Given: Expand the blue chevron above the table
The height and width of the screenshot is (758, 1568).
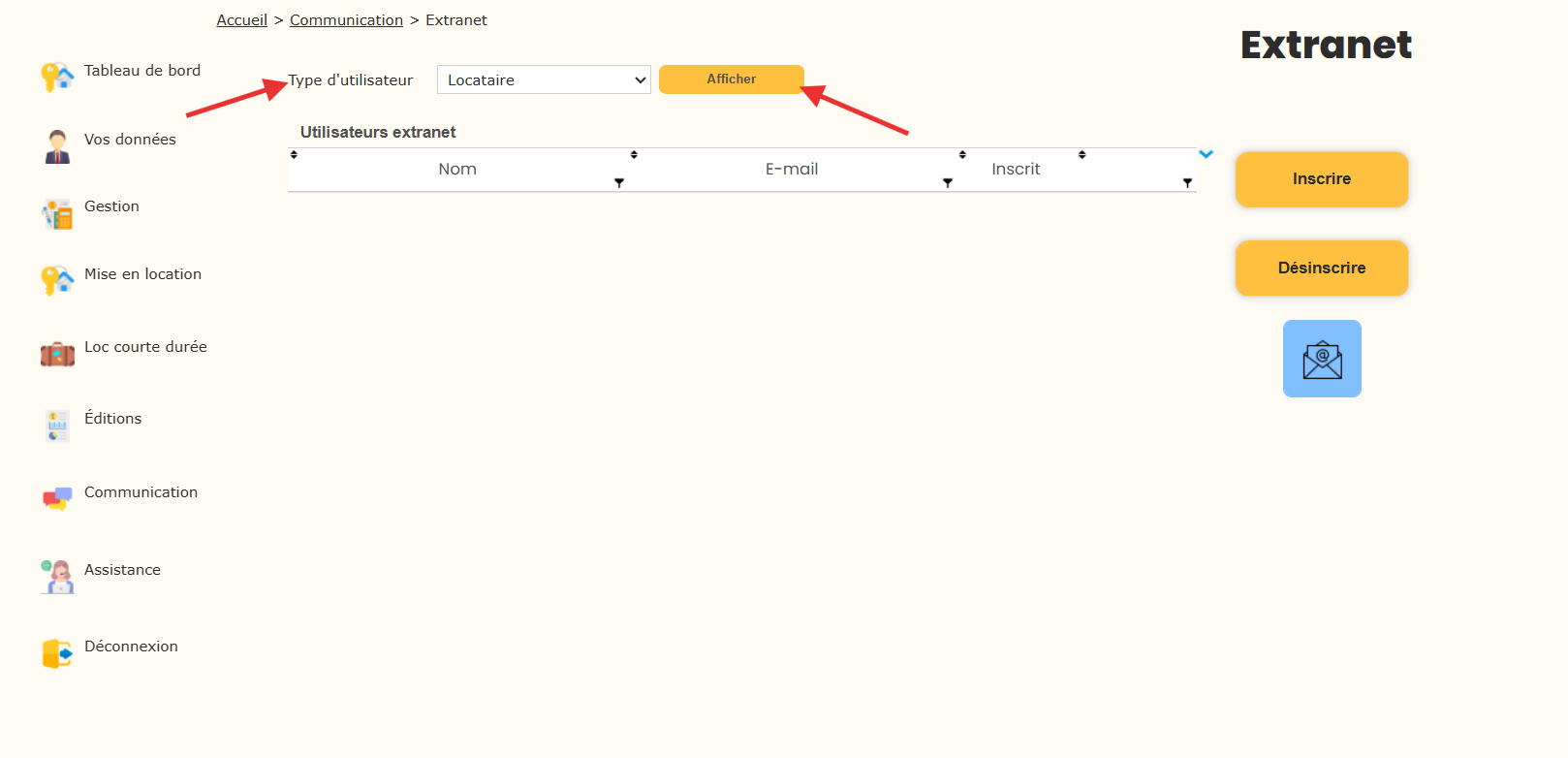Looking at the screenshot, I should (x=1206, y=154).
